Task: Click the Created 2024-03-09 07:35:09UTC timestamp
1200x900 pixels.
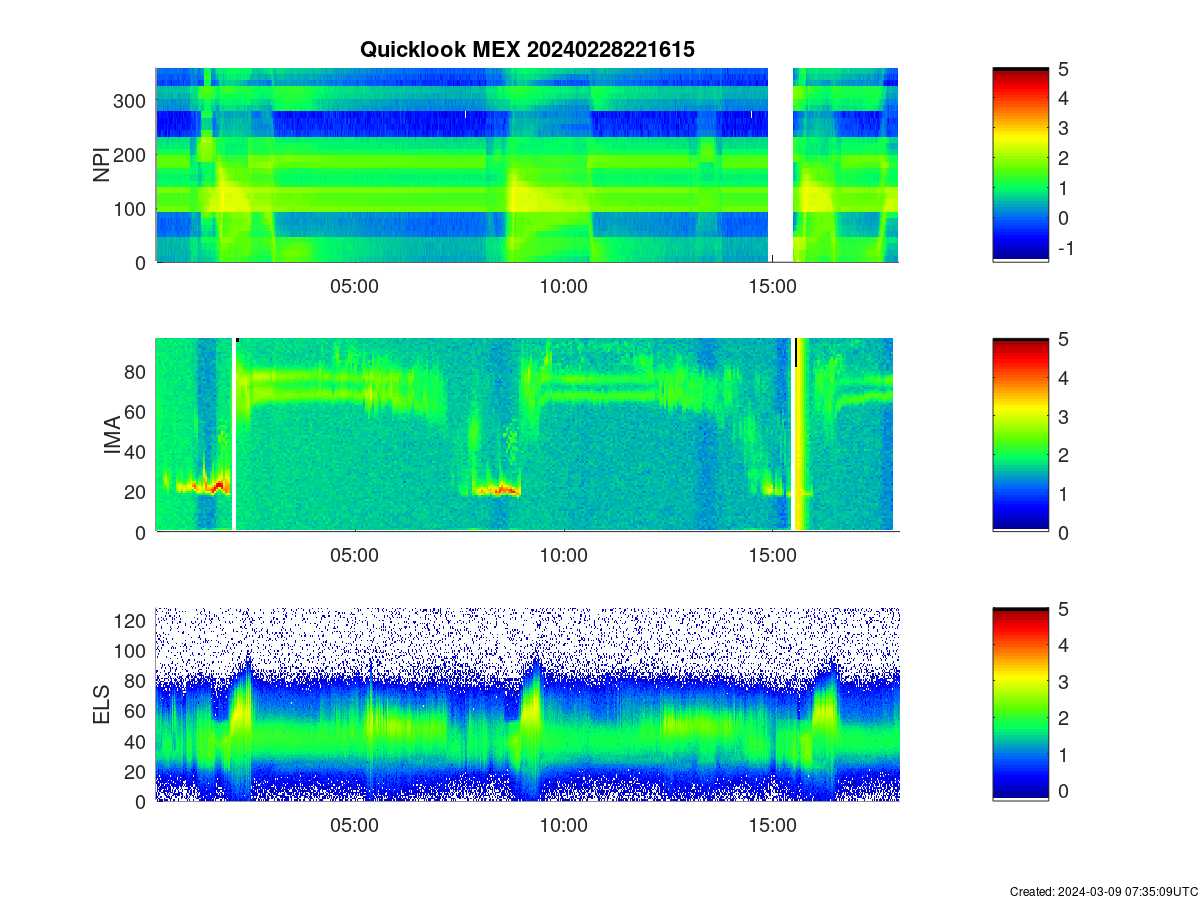Action: (x=1103, y=891)
